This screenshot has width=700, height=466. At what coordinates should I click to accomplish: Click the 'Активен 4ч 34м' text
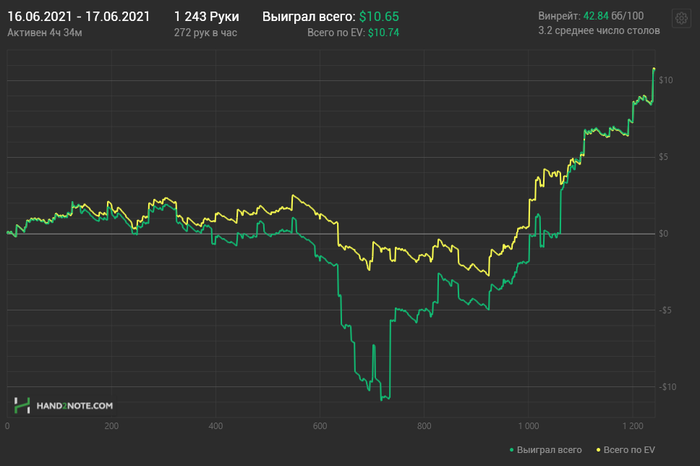45,33
